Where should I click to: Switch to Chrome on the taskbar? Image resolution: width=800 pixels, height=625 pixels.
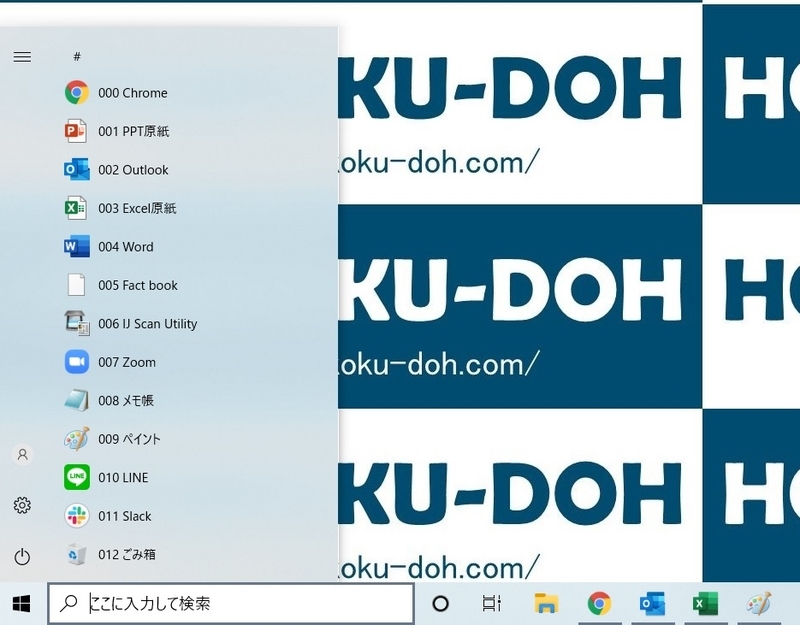coord(599,604)
